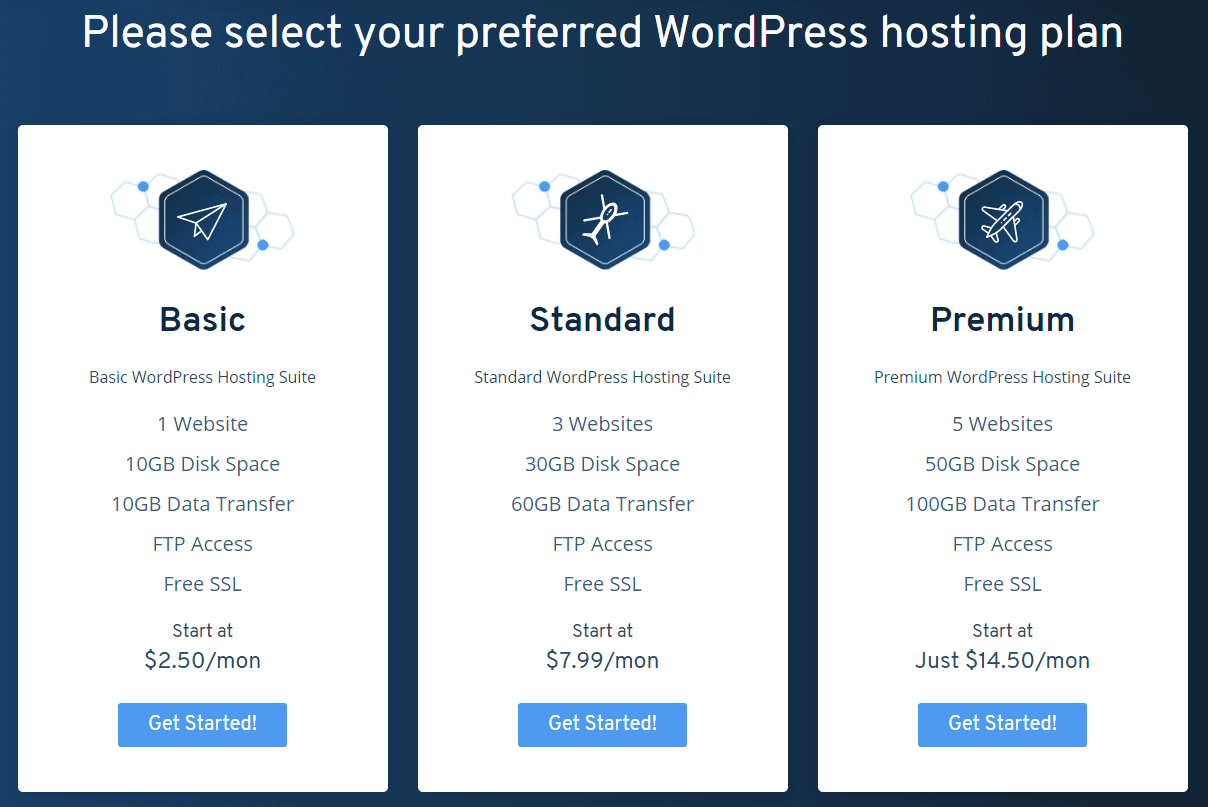Image resolution: width=1208 pixels, height=807 pixels.
Task: Click the $7.99/mon price
Action: click(x=602, y=660)
